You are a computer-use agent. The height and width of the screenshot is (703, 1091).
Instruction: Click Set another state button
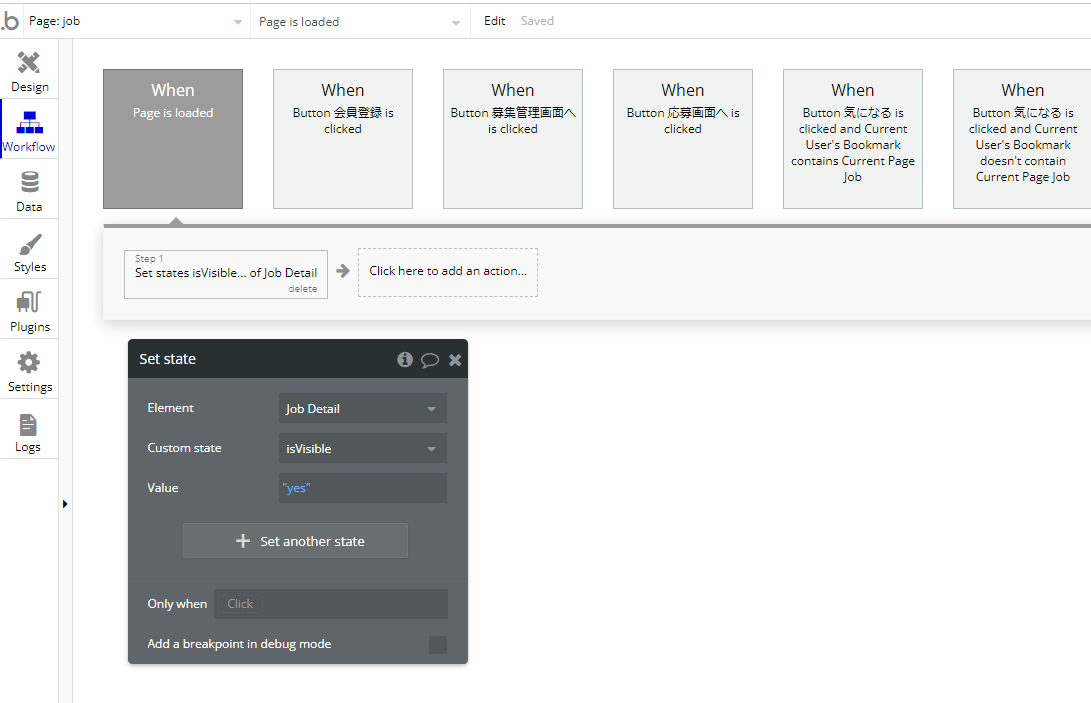point(295,541)
